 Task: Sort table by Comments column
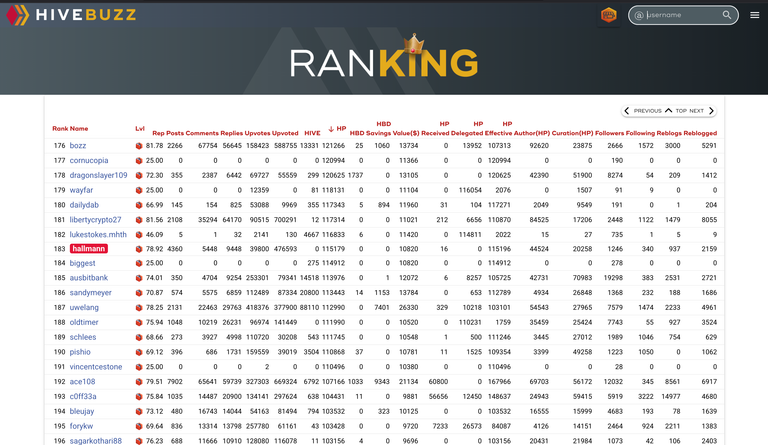pyautogui.click(x=202, y=133)
